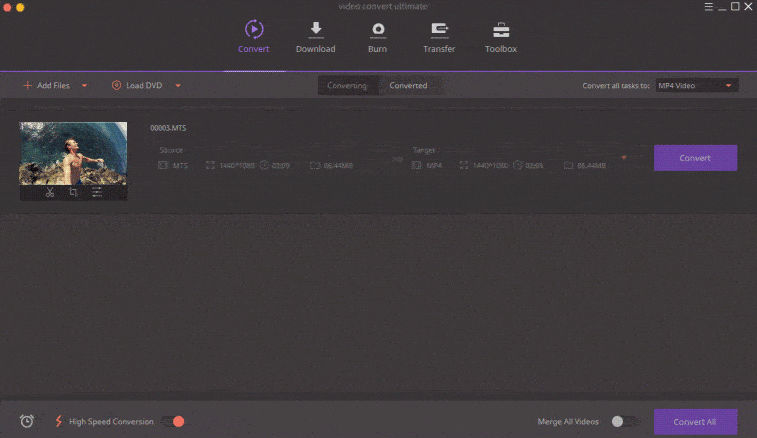Open the Convert section icon
The width and height of the screenshot is (757, 438).
(254, 29)
